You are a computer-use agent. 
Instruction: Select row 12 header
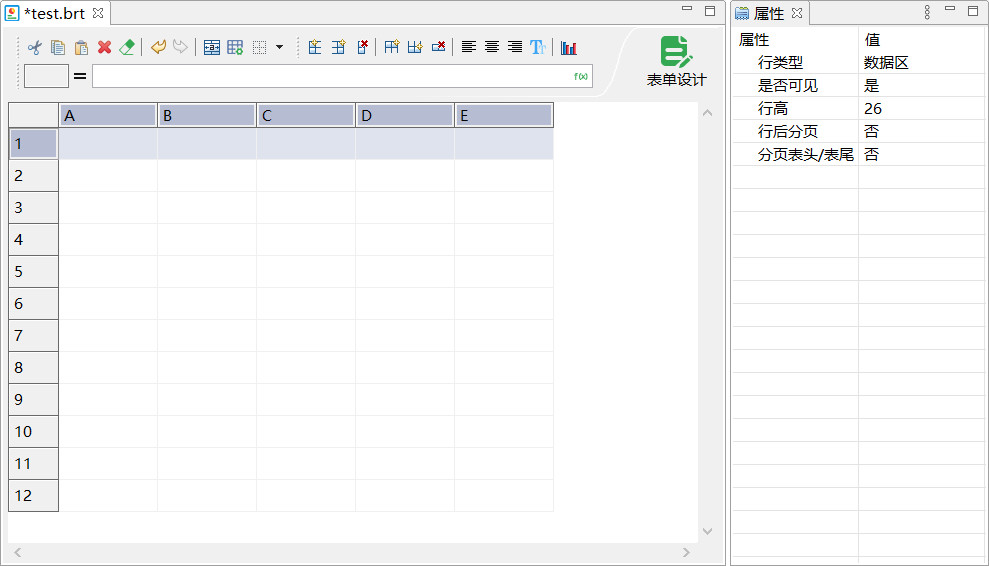pyautogui.click(x=33, y=495)
